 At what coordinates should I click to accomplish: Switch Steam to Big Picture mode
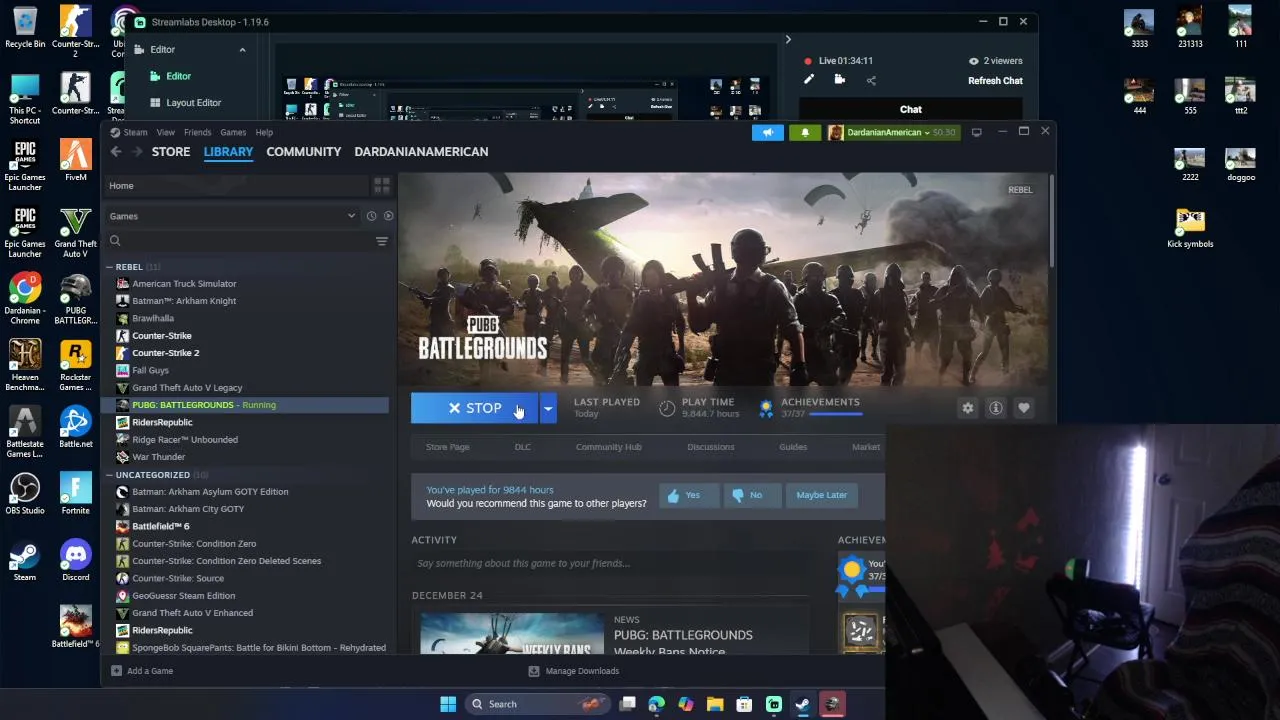(976, 132)
